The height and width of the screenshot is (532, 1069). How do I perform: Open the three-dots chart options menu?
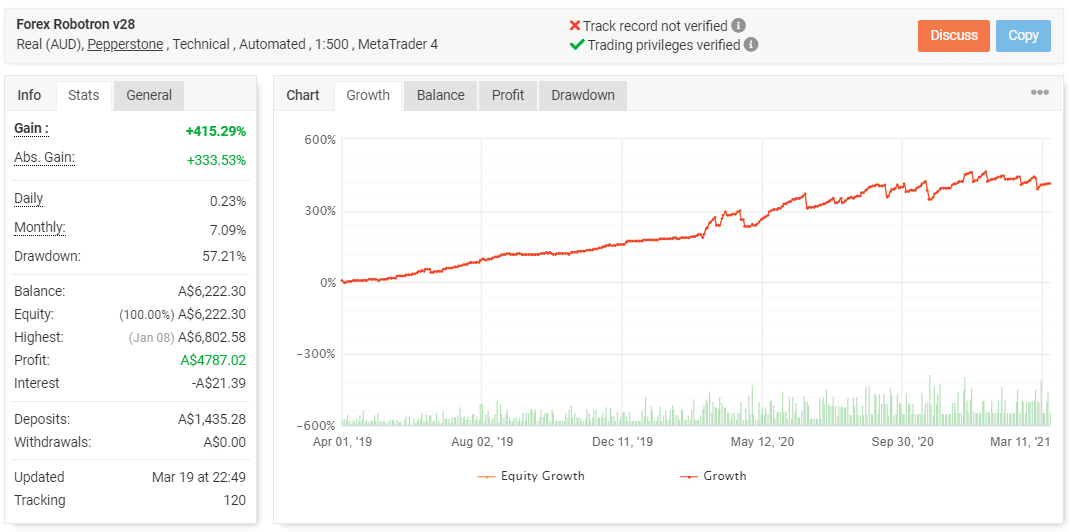point(1040,93)
